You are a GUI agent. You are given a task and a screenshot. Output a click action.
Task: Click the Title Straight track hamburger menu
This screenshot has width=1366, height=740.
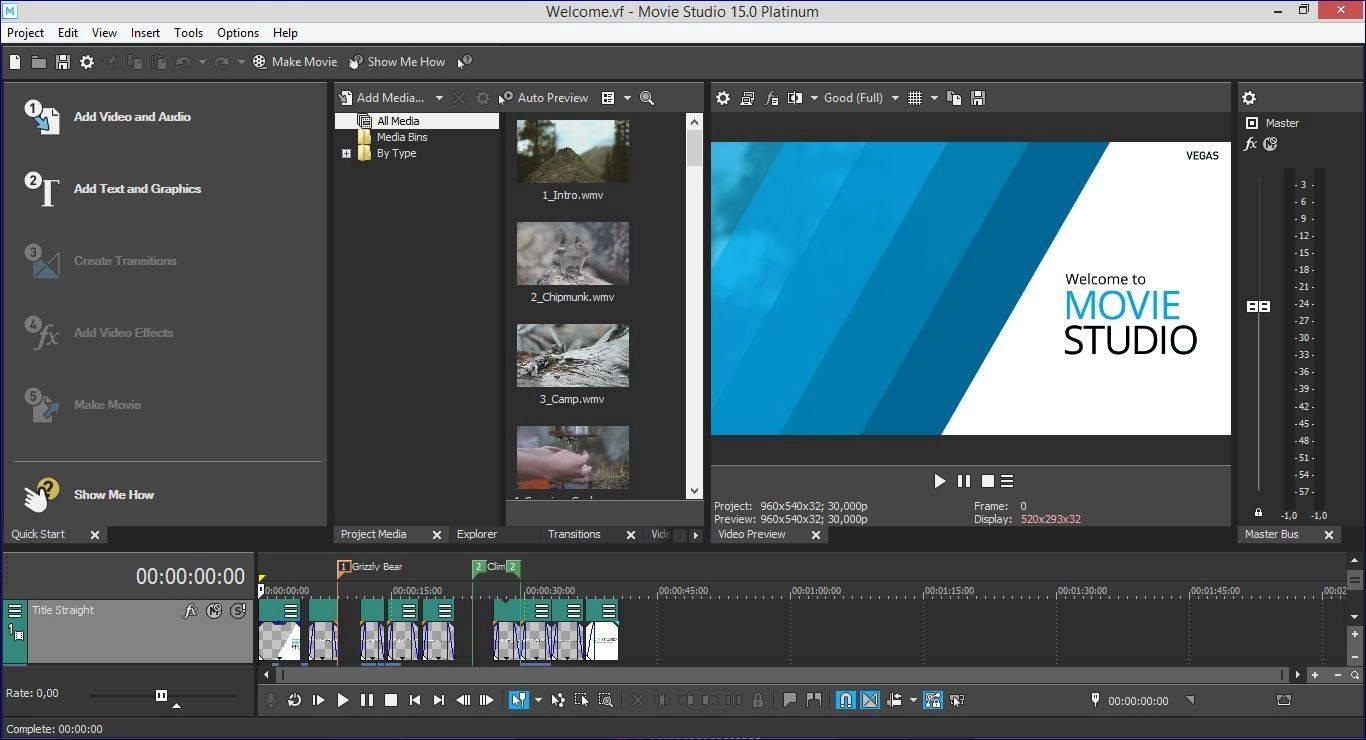(x=15, y=610)
